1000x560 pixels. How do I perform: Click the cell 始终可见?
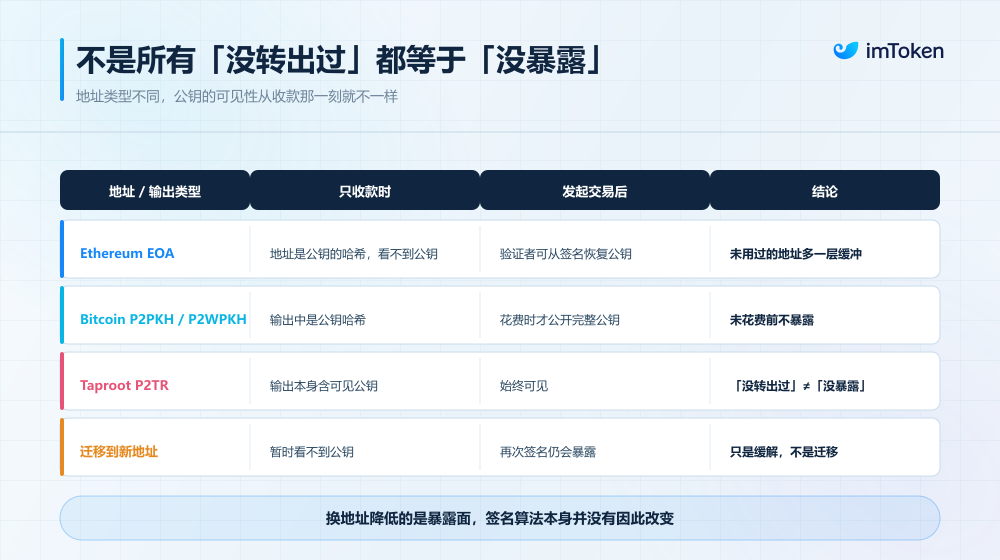tap(524, 386)
